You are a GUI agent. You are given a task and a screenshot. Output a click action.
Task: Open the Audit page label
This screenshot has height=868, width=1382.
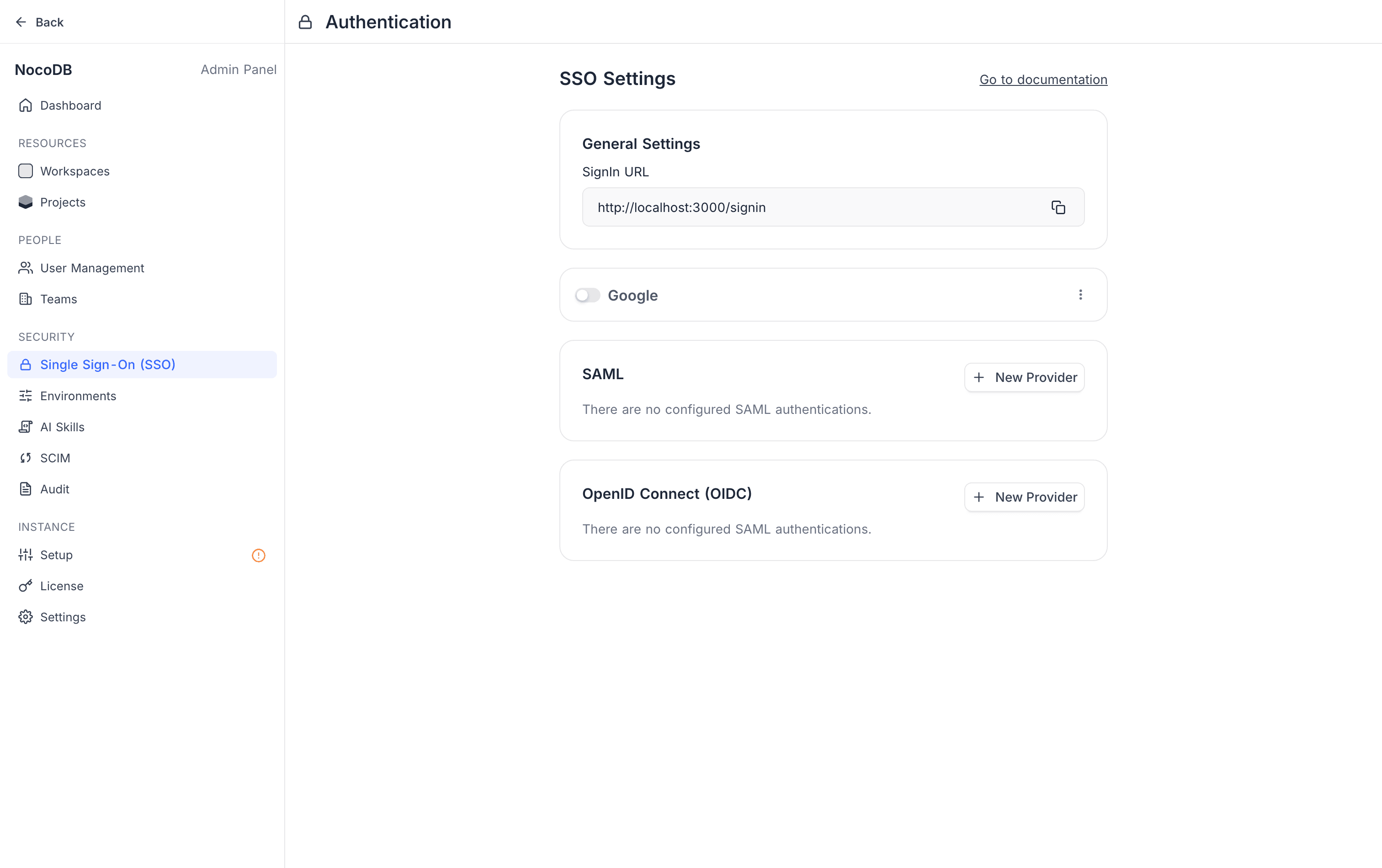[x=54, y=489]
